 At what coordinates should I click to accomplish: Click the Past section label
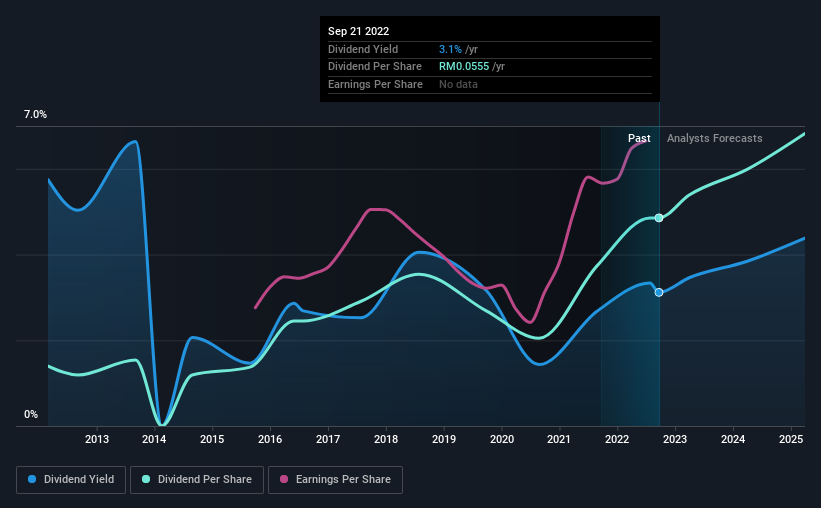(639, 138)
